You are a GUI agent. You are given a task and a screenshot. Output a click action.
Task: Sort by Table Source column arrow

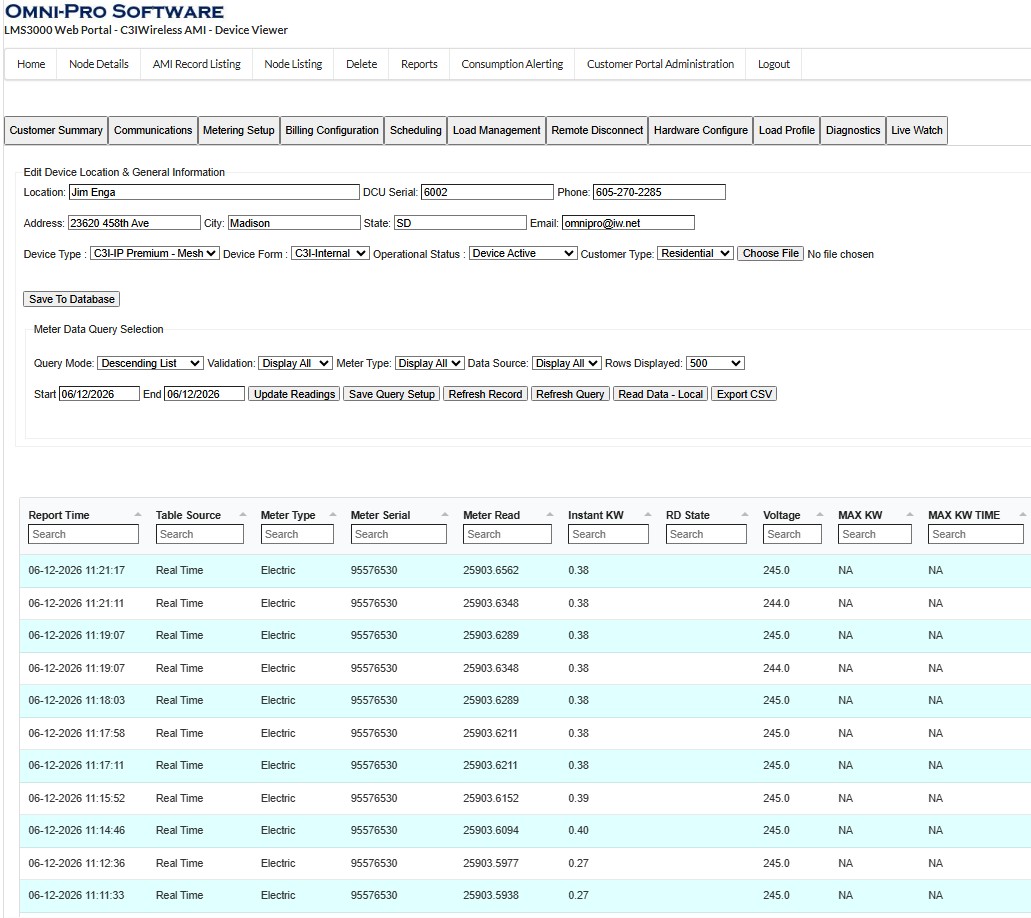(x=243, y=515)
